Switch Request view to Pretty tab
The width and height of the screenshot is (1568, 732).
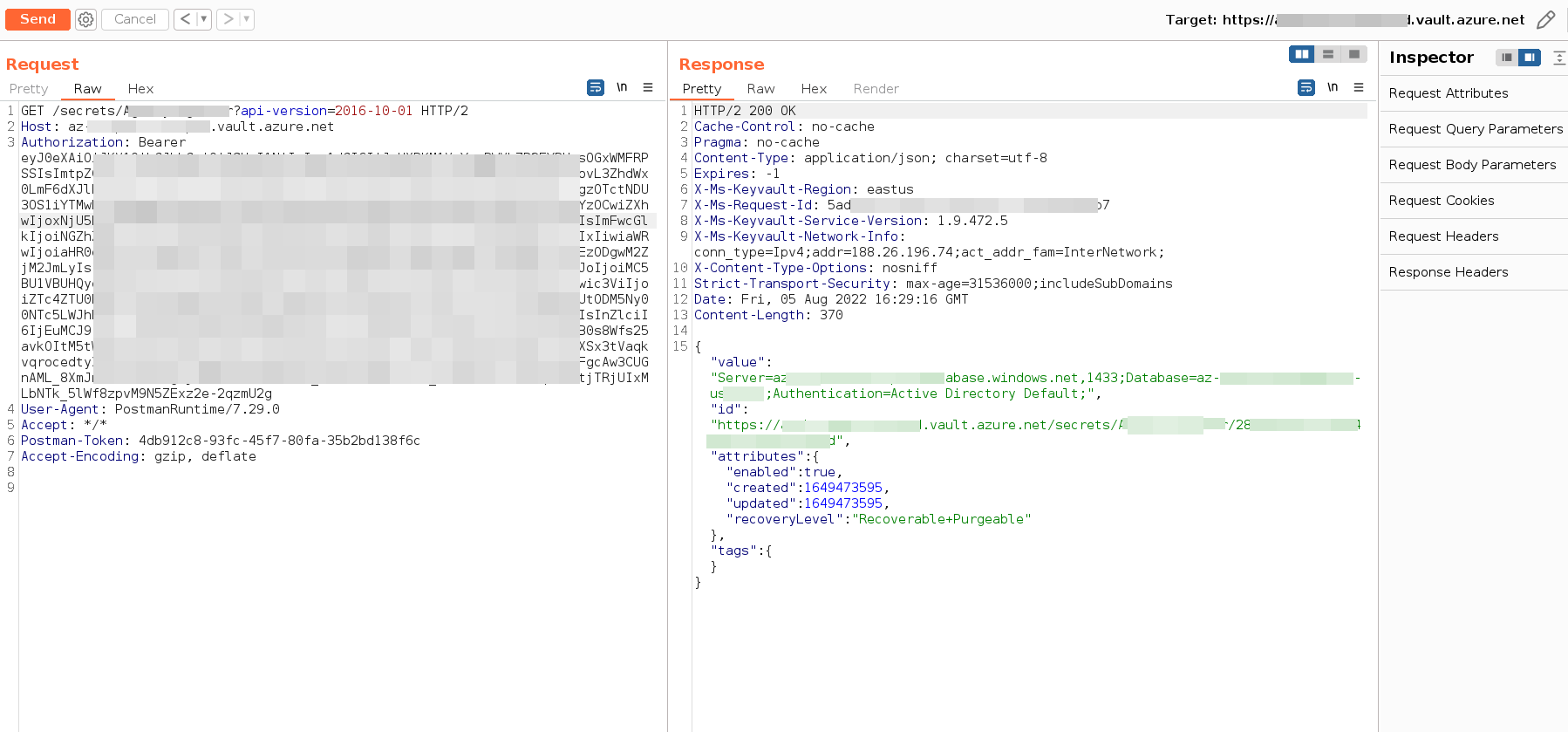coord(29,89)
